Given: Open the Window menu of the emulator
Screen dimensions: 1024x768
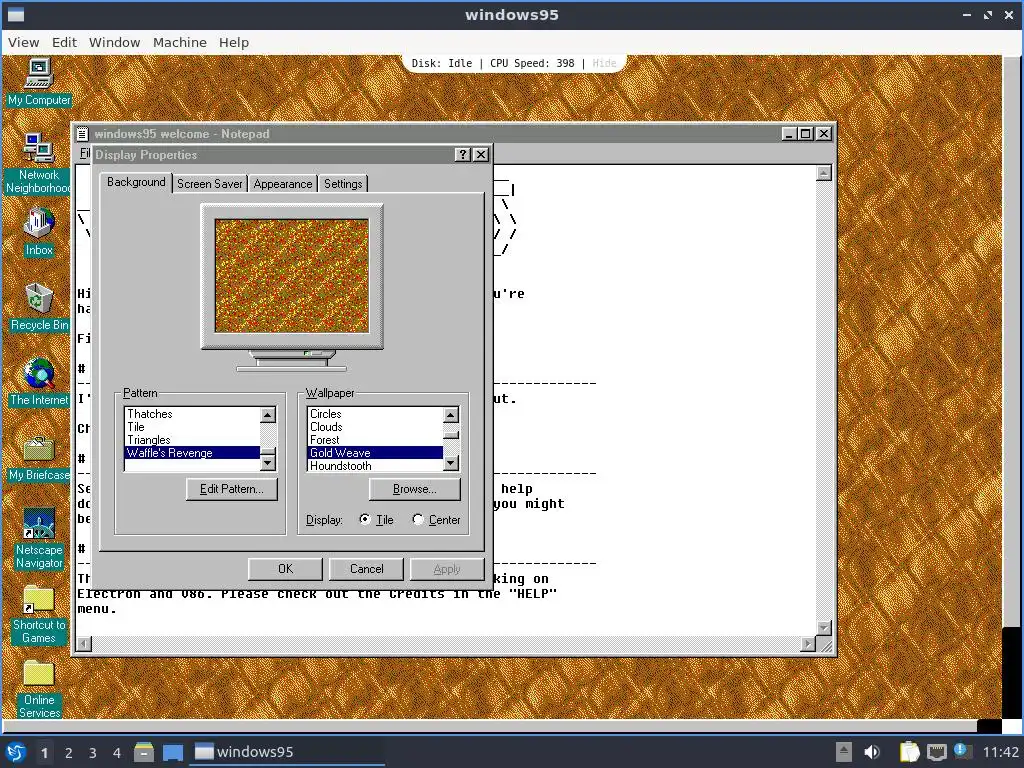Looking at the screenshot, I should [114, 42].
